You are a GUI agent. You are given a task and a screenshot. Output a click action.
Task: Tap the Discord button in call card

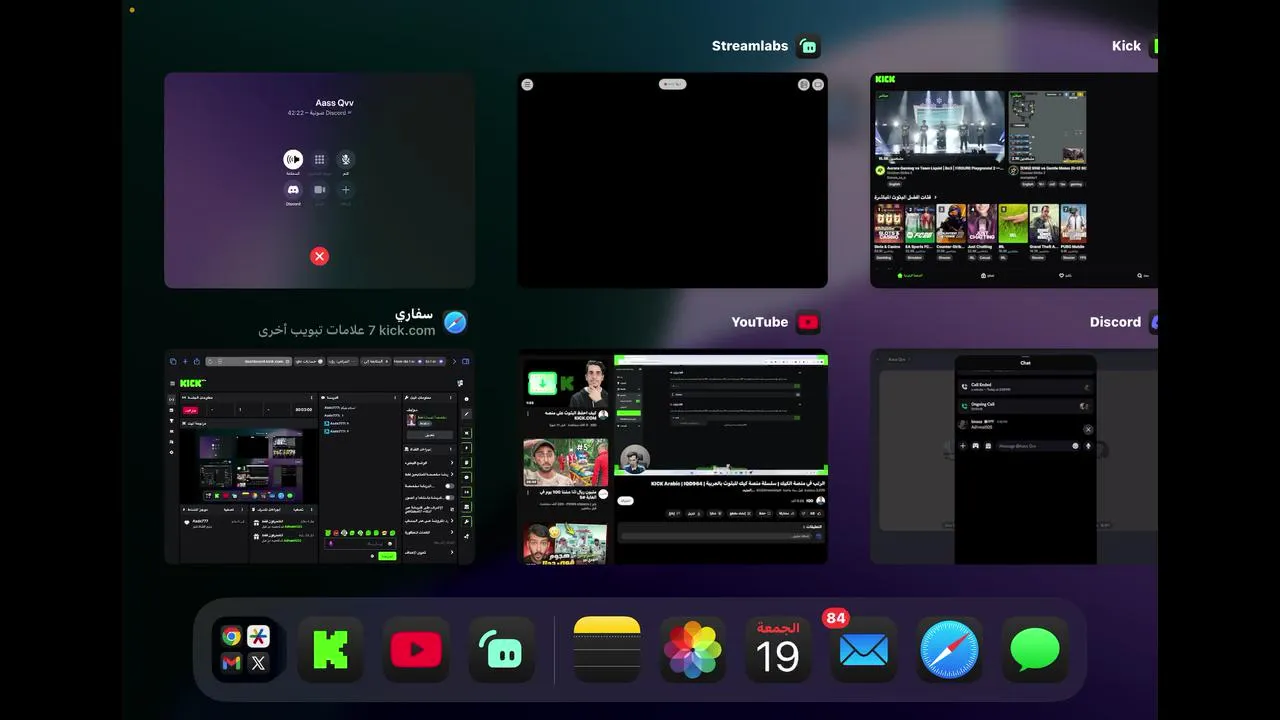point(293,189)
